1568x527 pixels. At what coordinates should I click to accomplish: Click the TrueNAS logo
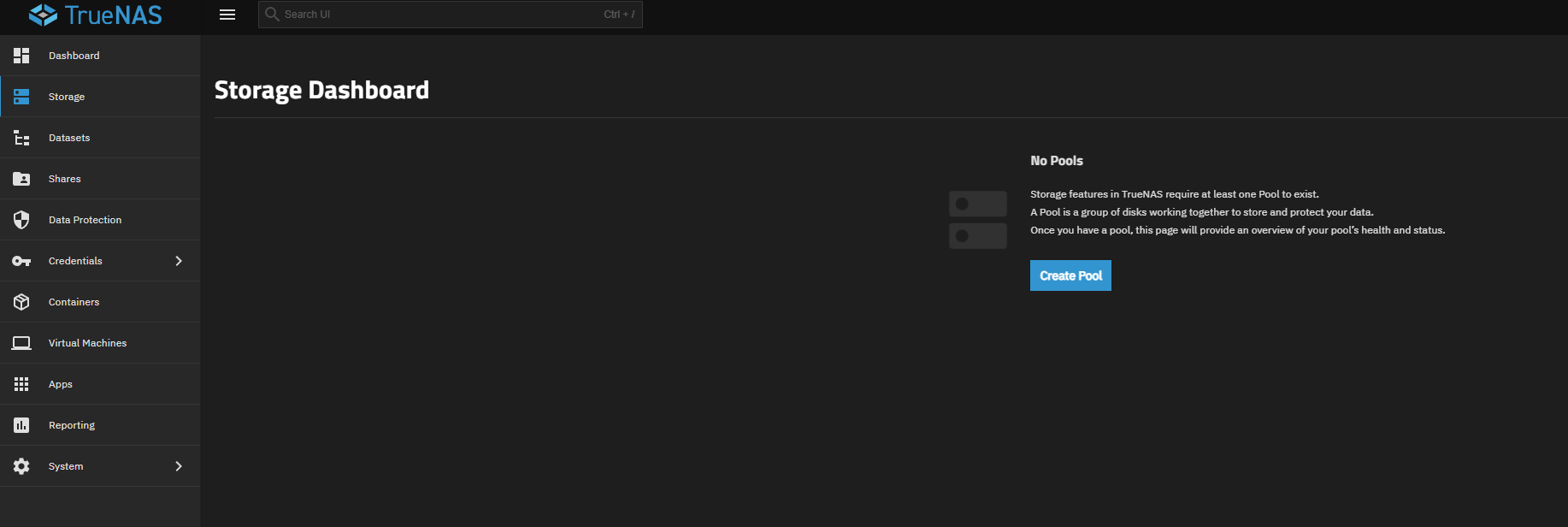pos(95,15)
